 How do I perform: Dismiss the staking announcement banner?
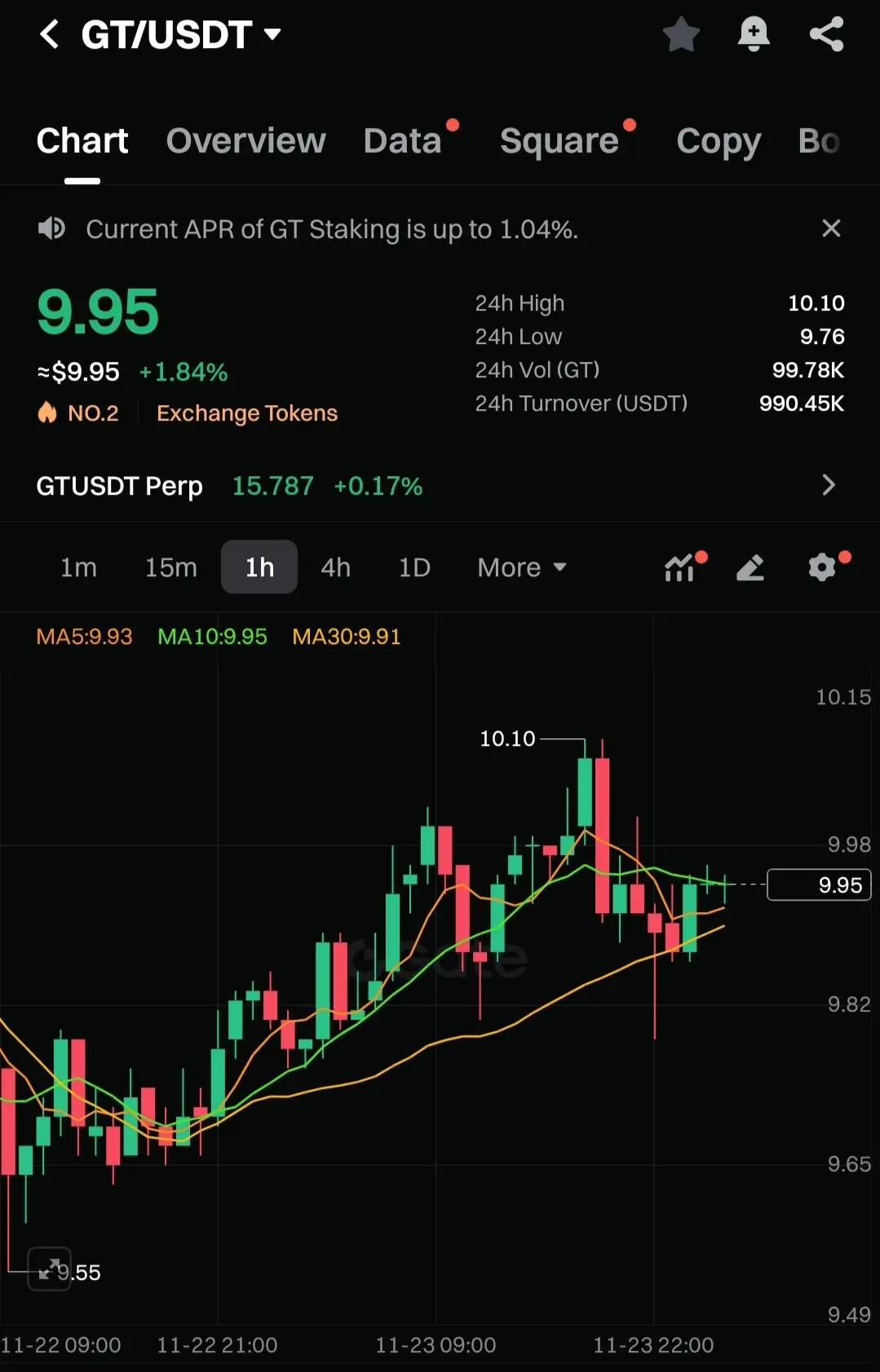tap(831, 228)
